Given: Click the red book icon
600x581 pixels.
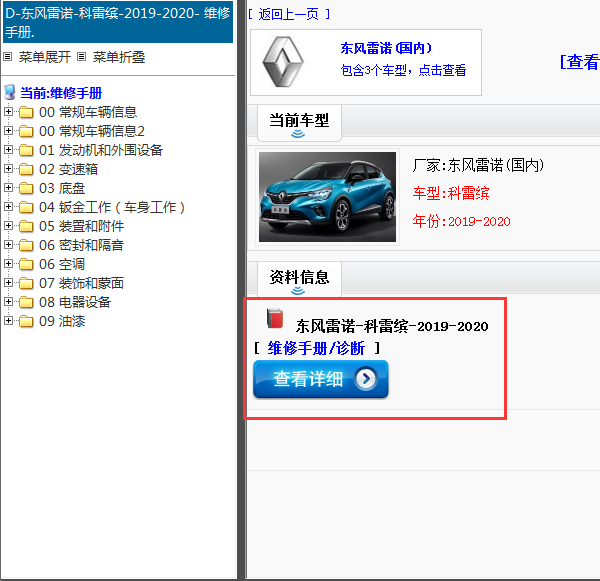Looking at the screenshot, I should [x=275, y=318].
